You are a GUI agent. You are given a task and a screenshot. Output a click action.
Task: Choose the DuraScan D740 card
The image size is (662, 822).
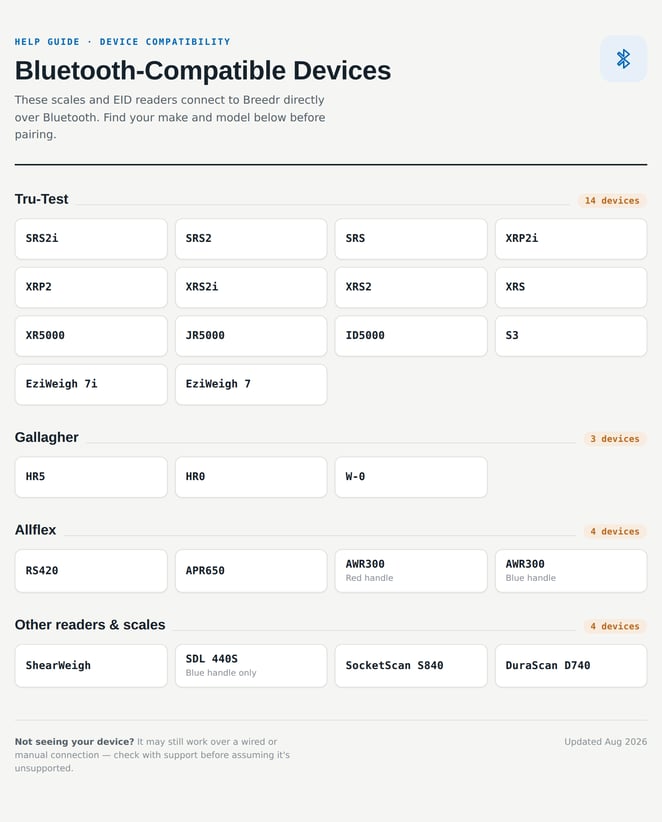tap(571, 666)
